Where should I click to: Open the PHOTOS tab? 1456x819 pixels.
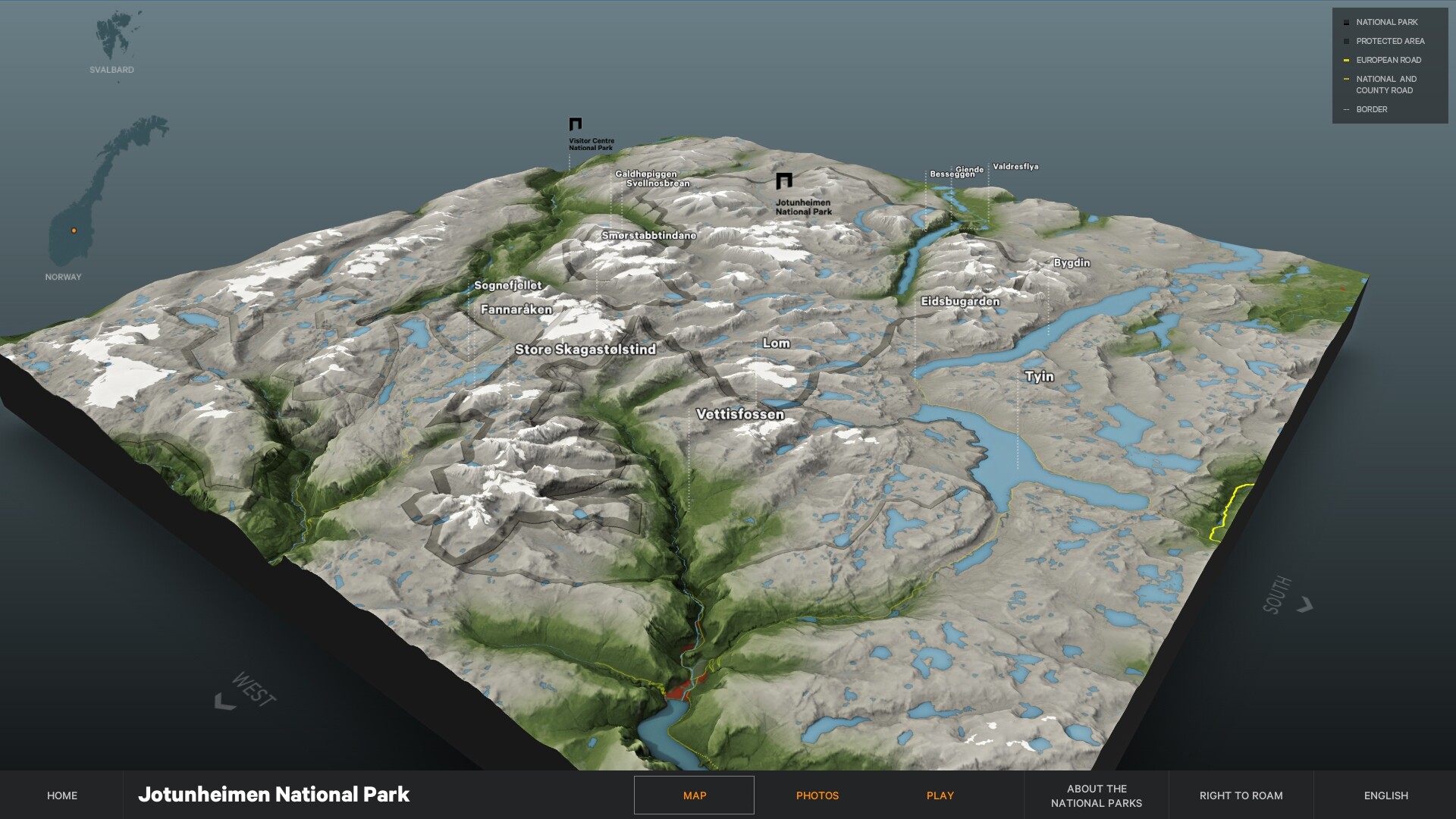(817, 795)
